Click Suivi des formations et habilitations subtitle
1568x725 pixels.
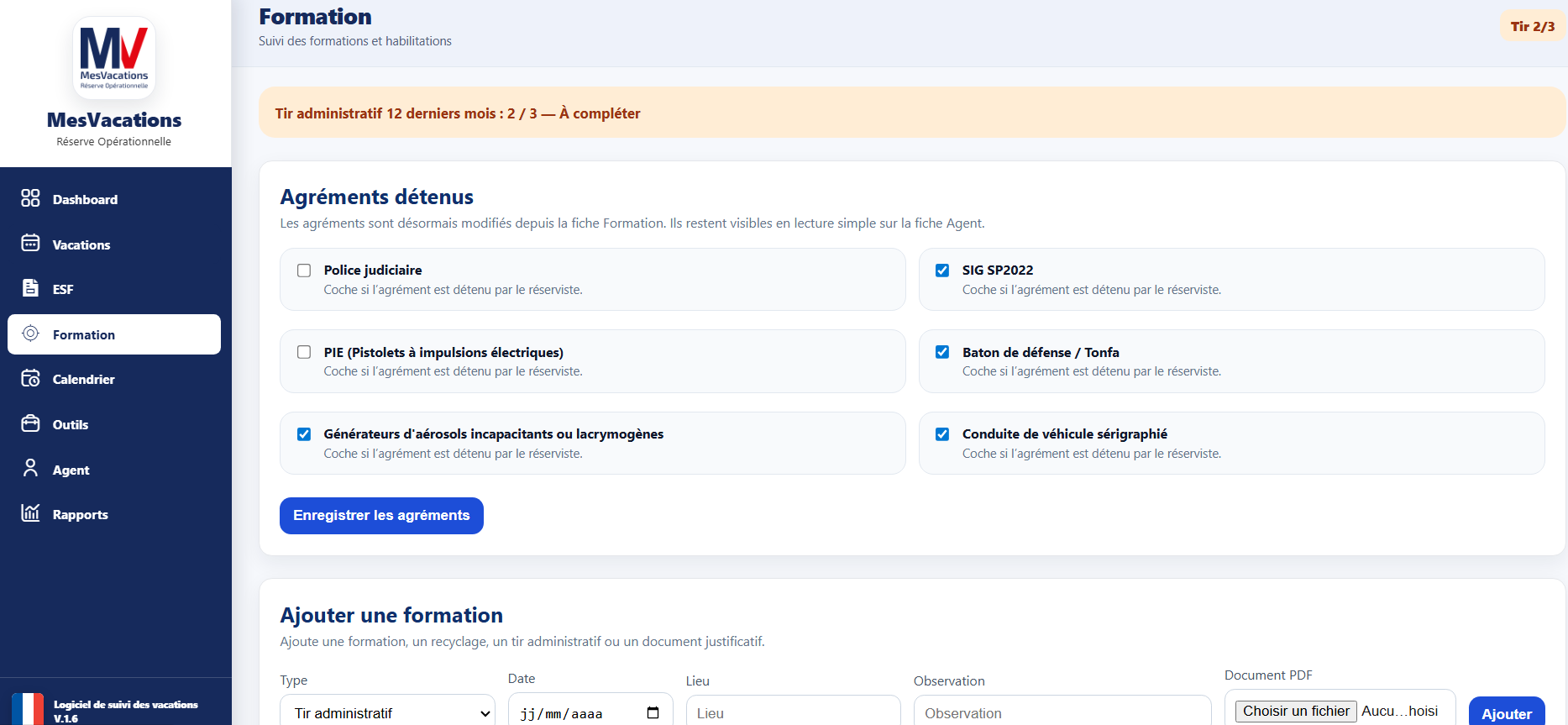coord(355,41)
